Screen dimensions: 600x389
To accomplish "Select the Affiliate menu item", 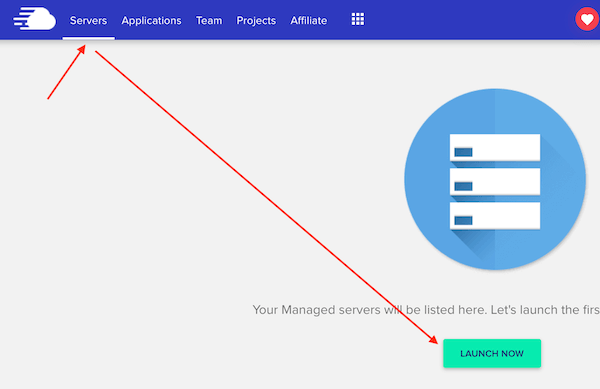I will [308, 20].
